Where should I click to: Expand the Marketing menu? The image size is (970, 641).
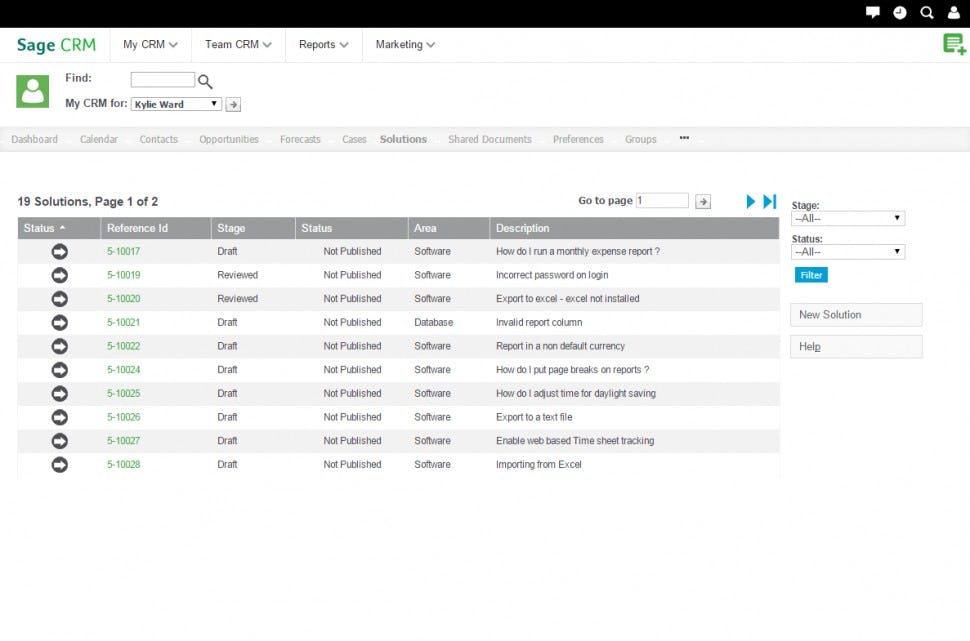(405, 45)
